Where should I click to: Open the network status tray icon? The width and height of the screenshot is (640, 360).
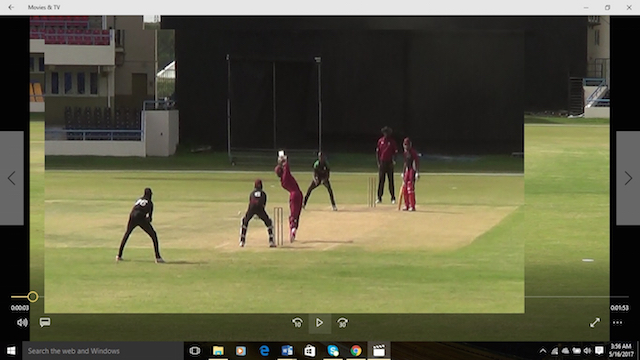point(555,351)
